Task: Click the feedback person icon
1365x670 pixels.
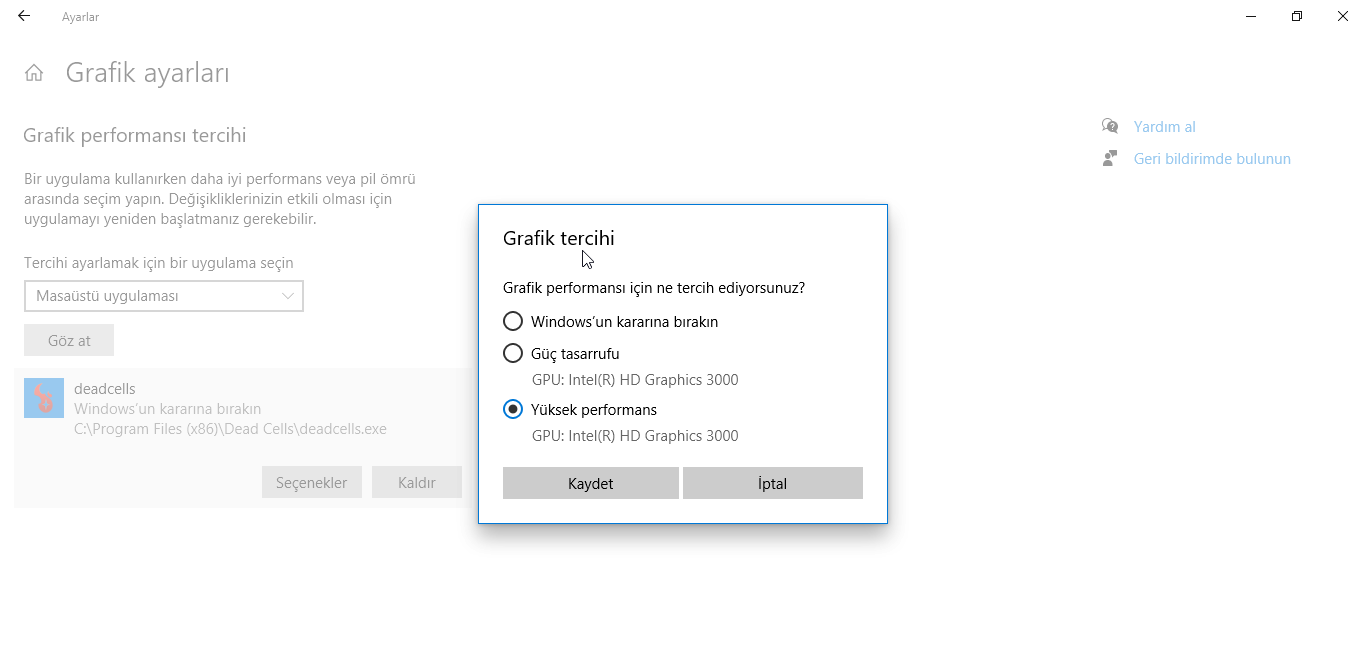Action: pyautogui.click(x=1110, y=159)
